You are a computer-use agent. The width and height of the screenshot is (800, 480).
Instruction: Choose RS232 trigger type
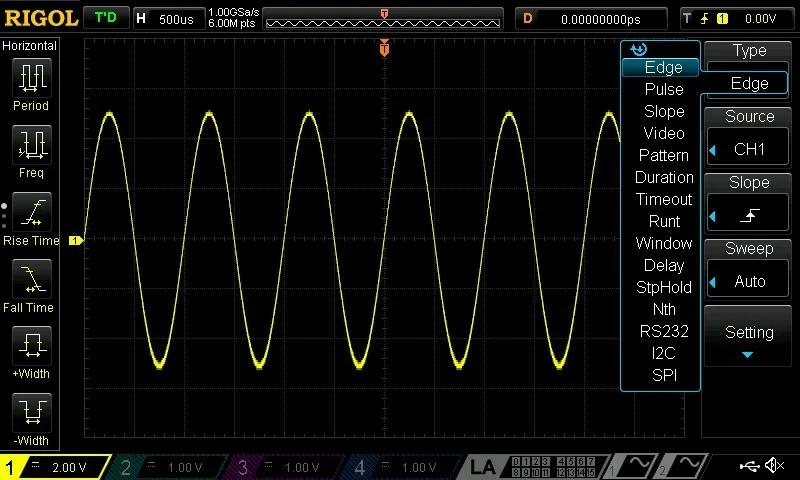[x=664, y=332]
